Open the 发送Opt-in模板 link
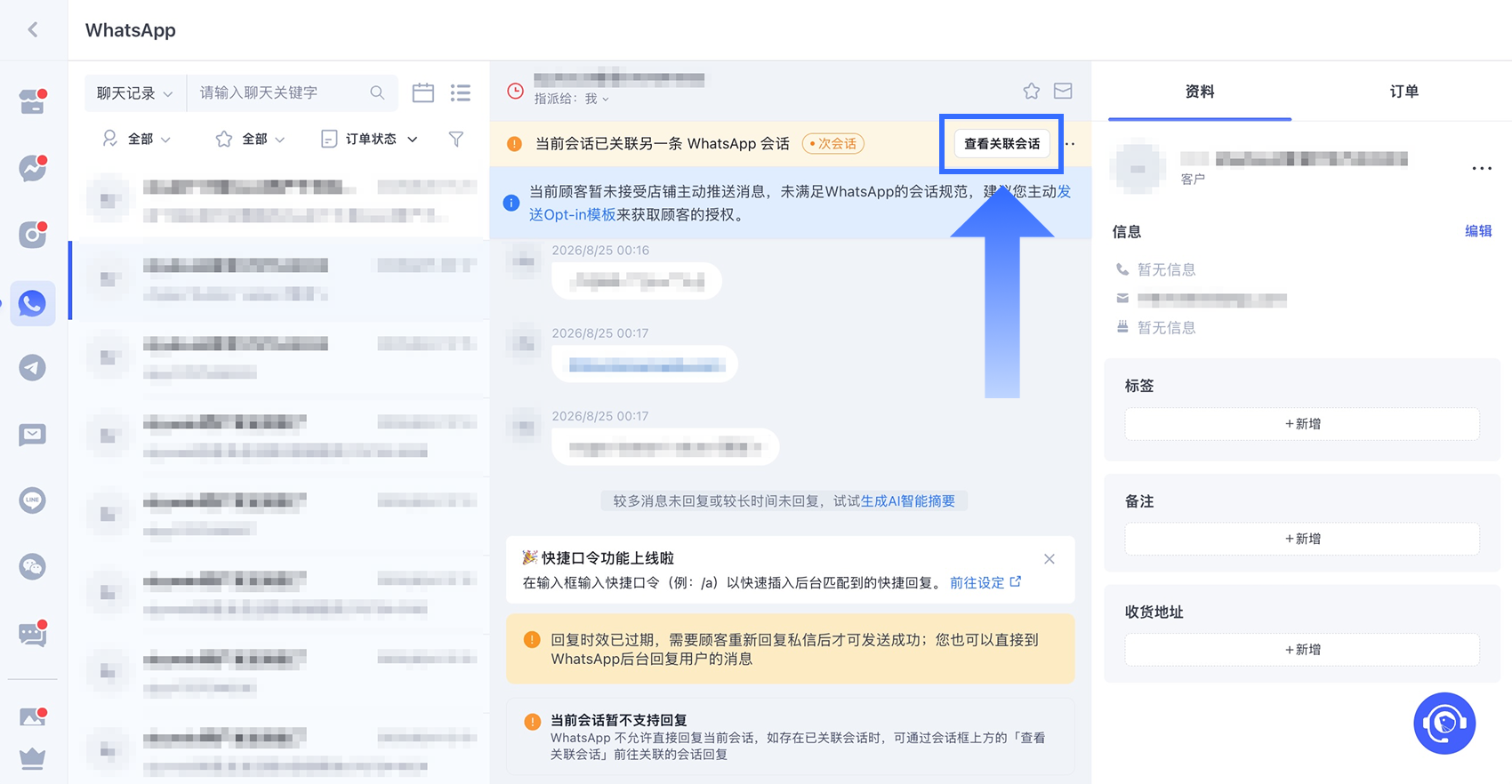The width and height of the screenshot is (1512, 784). (x=571, y=215)
